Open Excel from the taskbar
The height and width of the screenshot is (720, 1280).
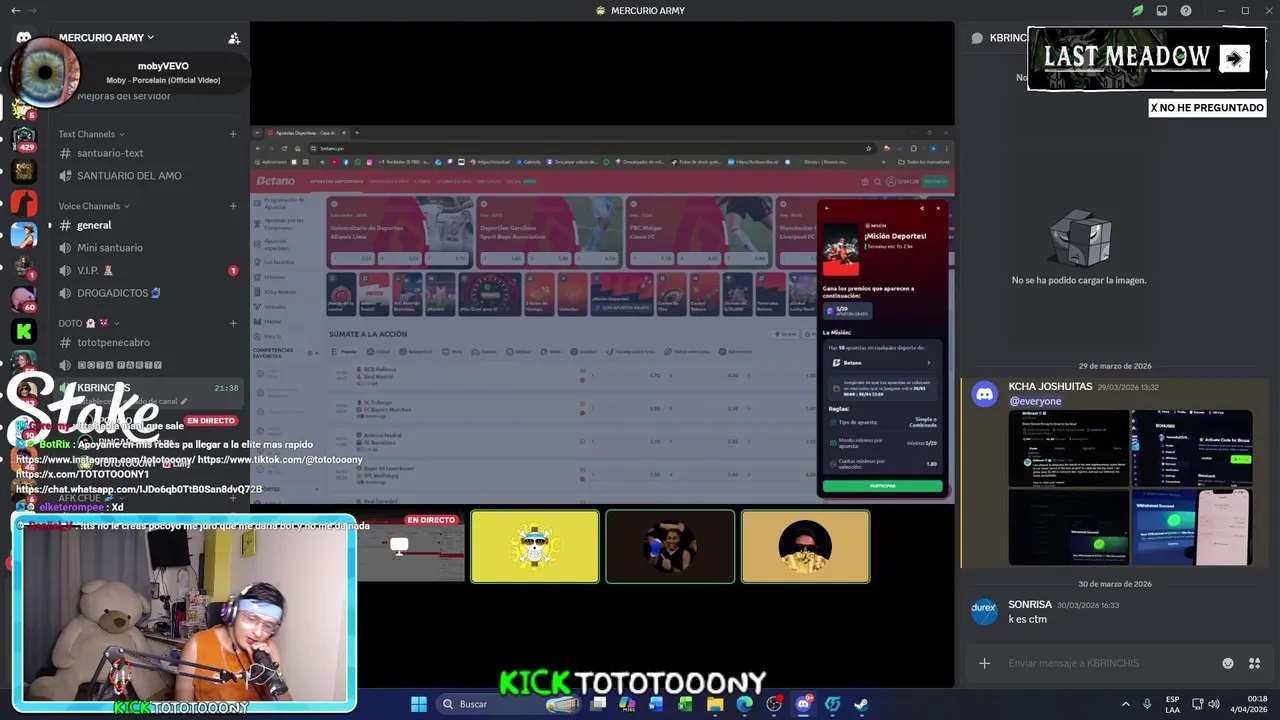pyautogui.click(x=685, y=704)
